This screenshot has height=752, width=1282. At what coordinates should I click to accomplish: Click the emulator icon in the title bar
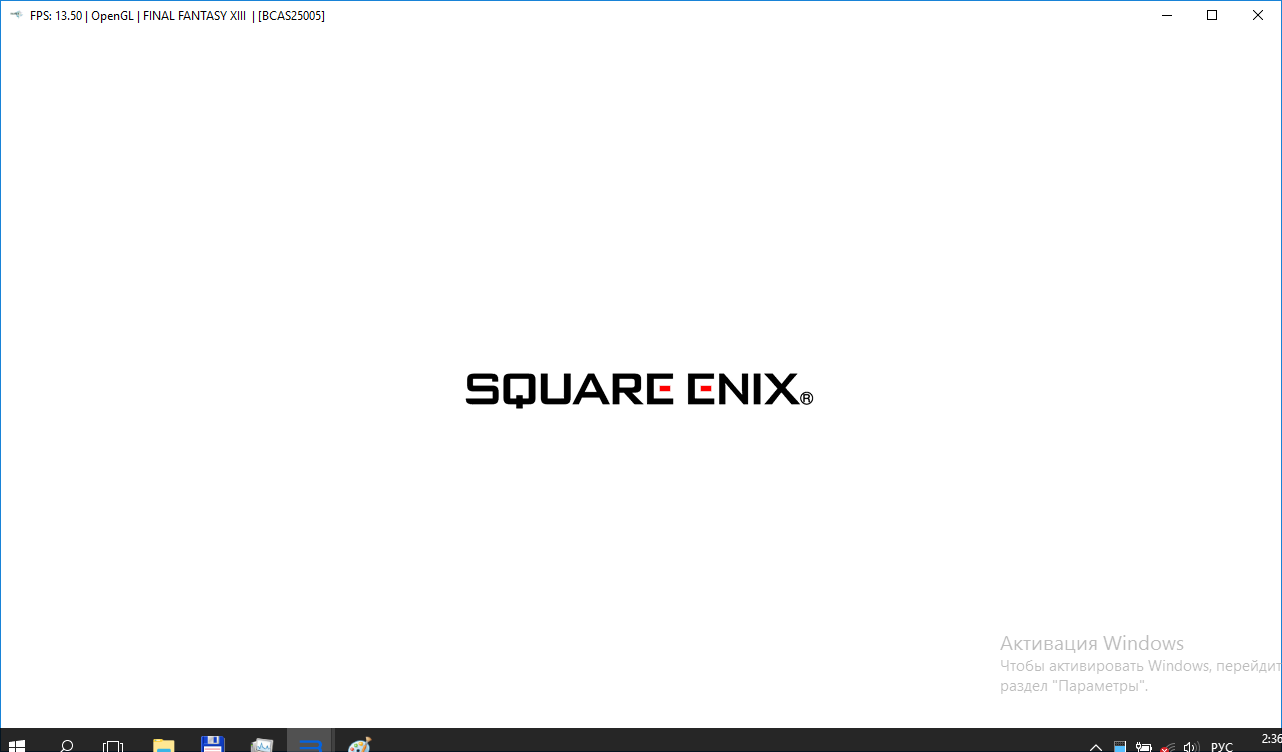coord(16,15)
